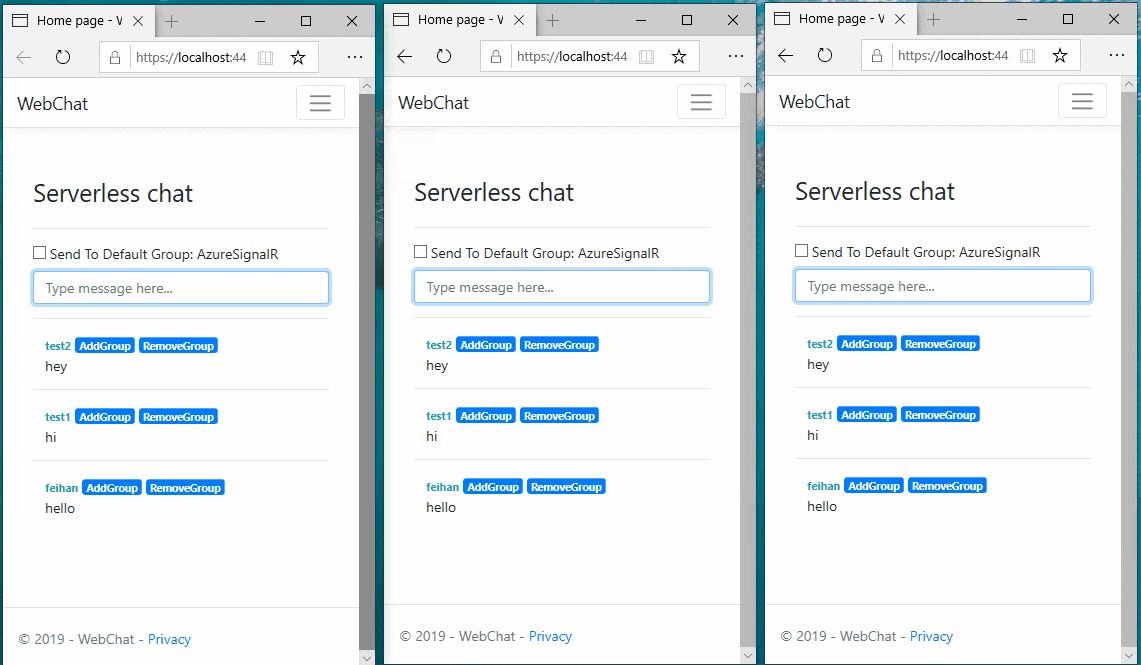Close the Home page tab in middle window
The width and height of the screenshot is (1141, 665).
coord(519,20)
